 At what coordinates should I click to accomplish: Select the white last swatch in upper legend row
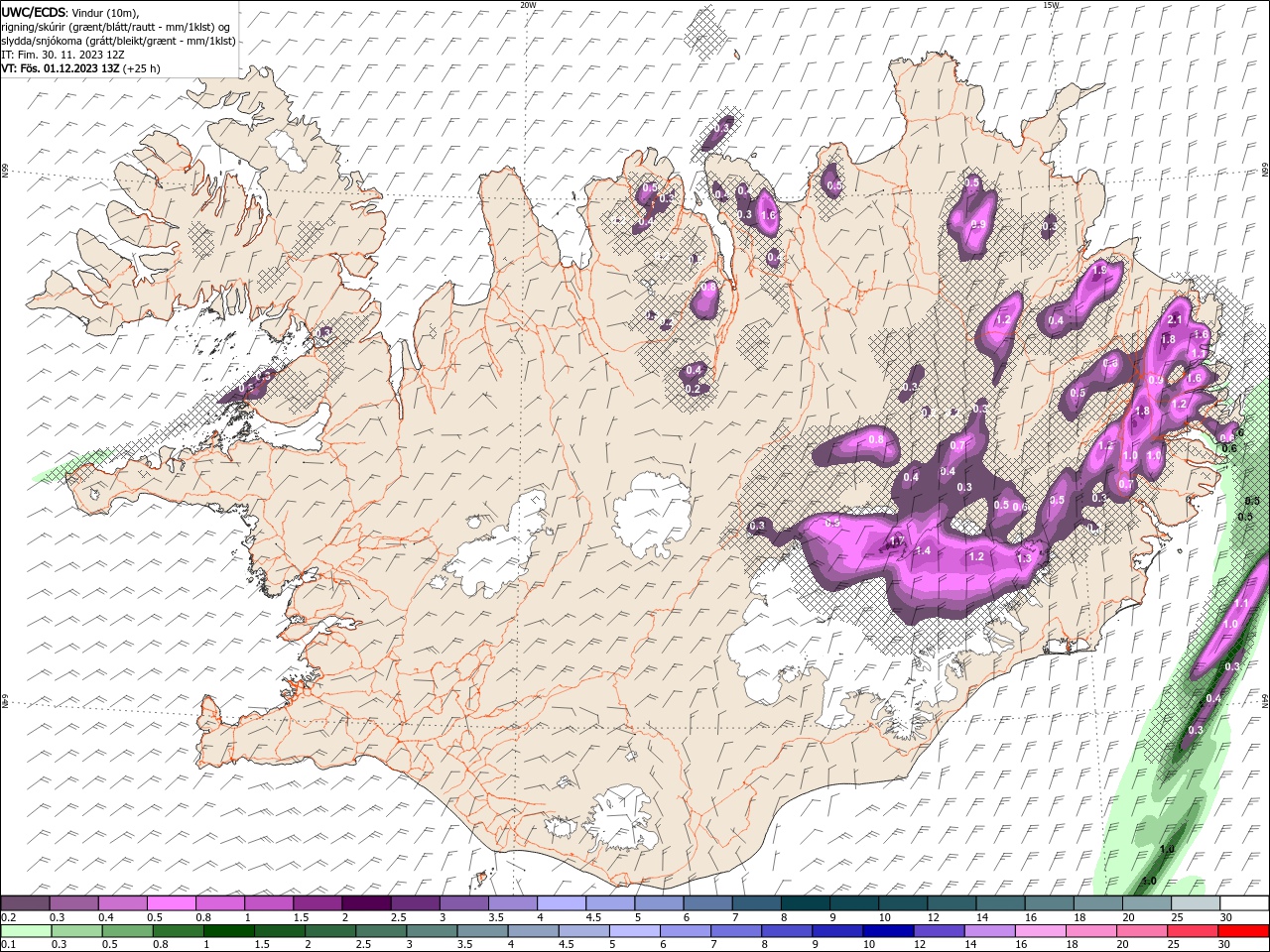click(x=1243, y=903)
